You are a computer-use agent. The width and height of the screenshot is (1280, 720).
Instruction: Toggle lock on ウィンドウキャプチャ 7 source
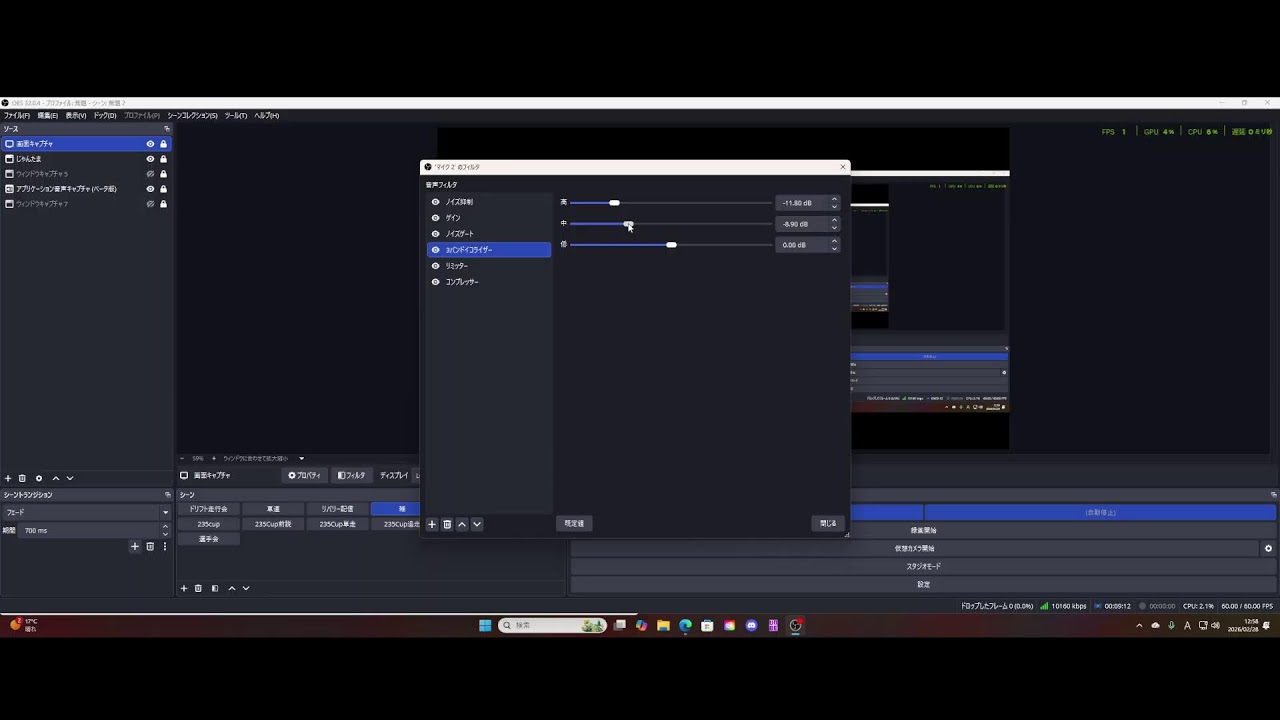click(163, 204)
